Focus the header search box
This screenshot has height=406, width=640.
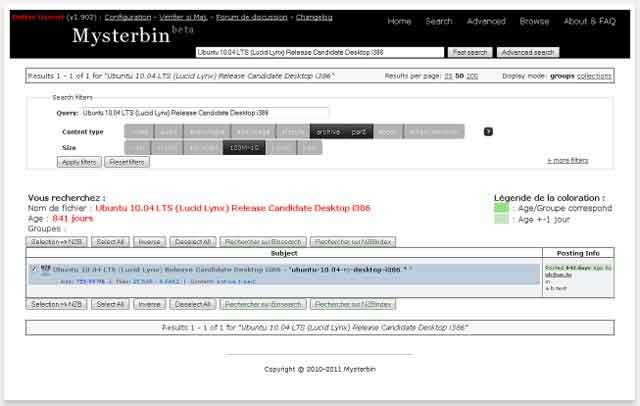(x=320, y=52)
